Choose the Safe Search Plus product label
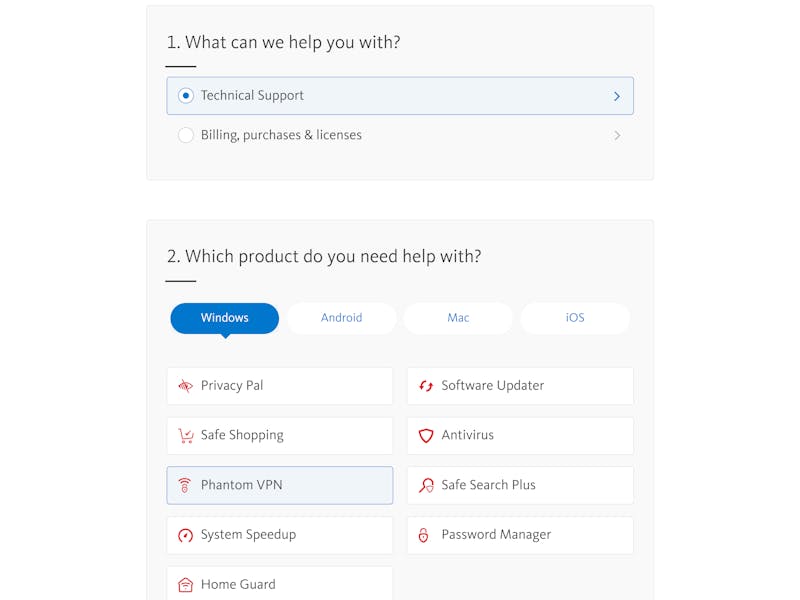800x600 pixels. pyautogui.click(x=488, y=485)
